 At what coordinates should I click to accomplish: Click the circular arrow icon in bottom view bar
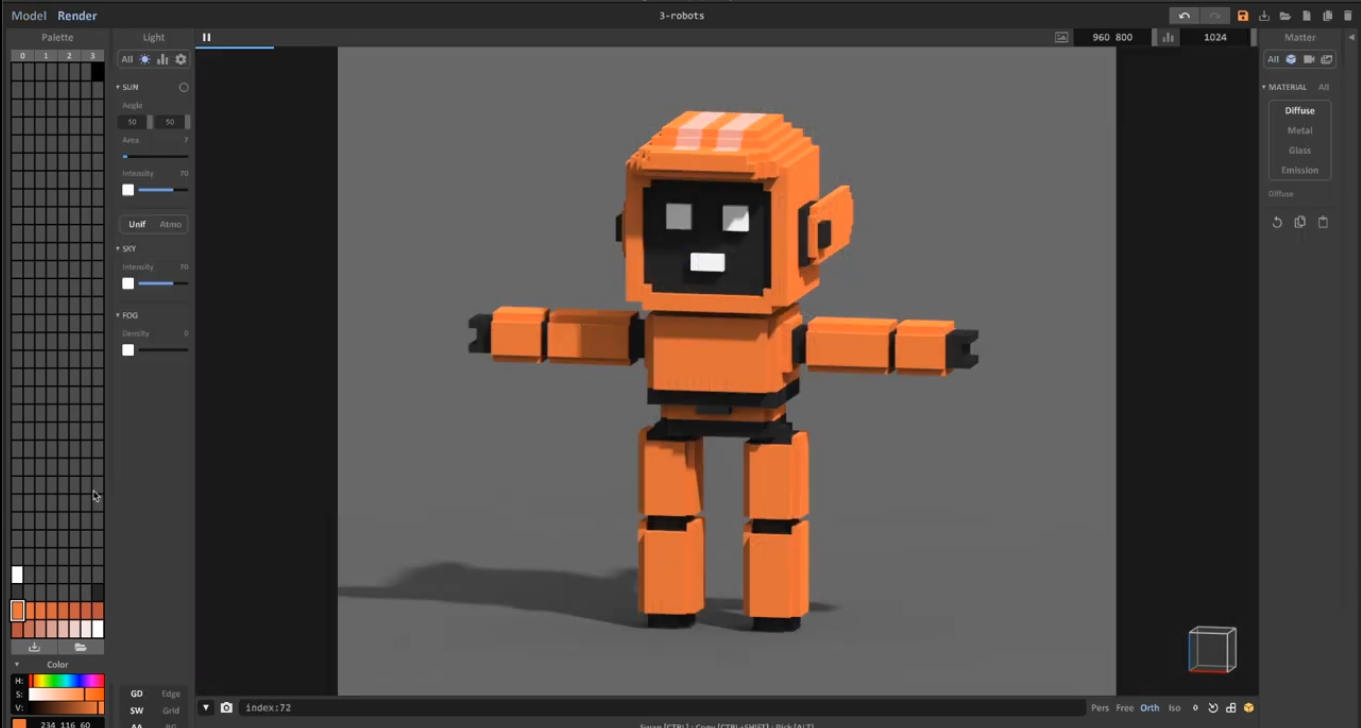point(1213,708)
